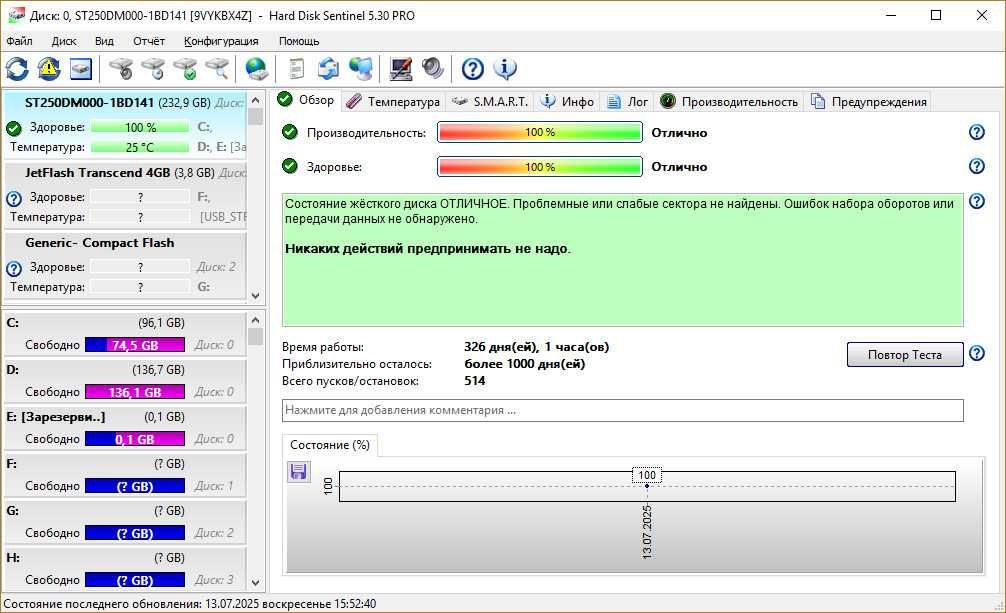Select the Состояние (%) chart tab
Viewport: 1006px width, 613px height.
click(330, 445)
